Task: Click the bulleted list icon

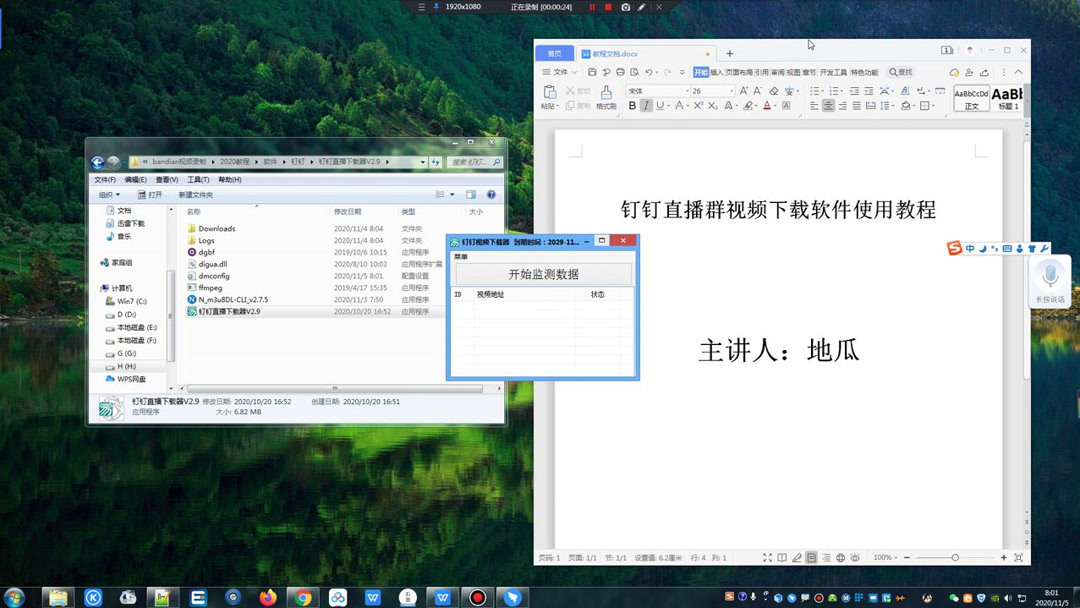Action: point(816,91)
